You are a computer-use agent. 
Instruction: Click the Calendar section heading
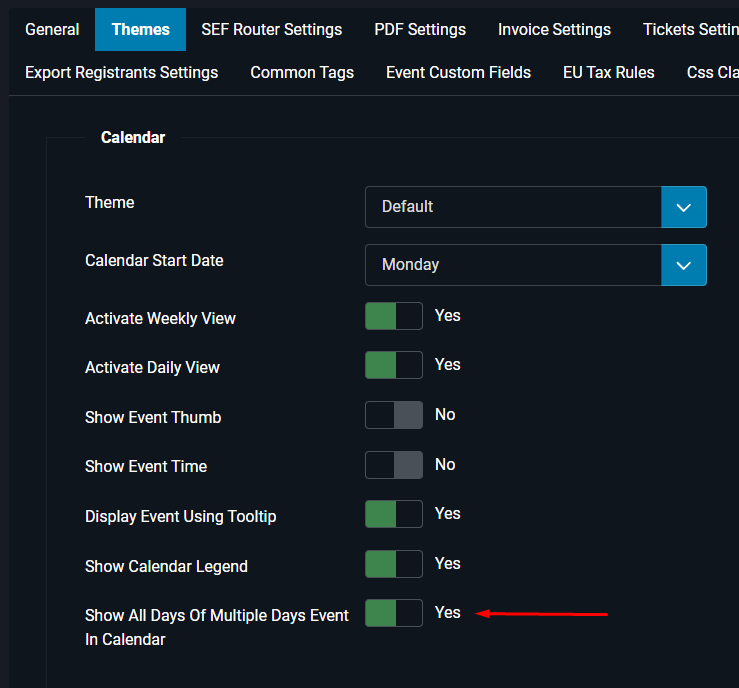[x=133, y=137]
